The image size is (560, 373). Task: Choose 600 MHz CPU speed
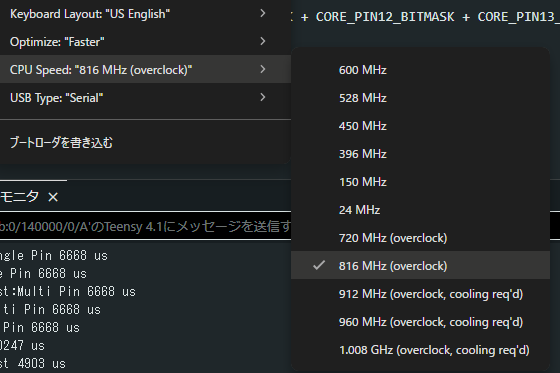420,70
